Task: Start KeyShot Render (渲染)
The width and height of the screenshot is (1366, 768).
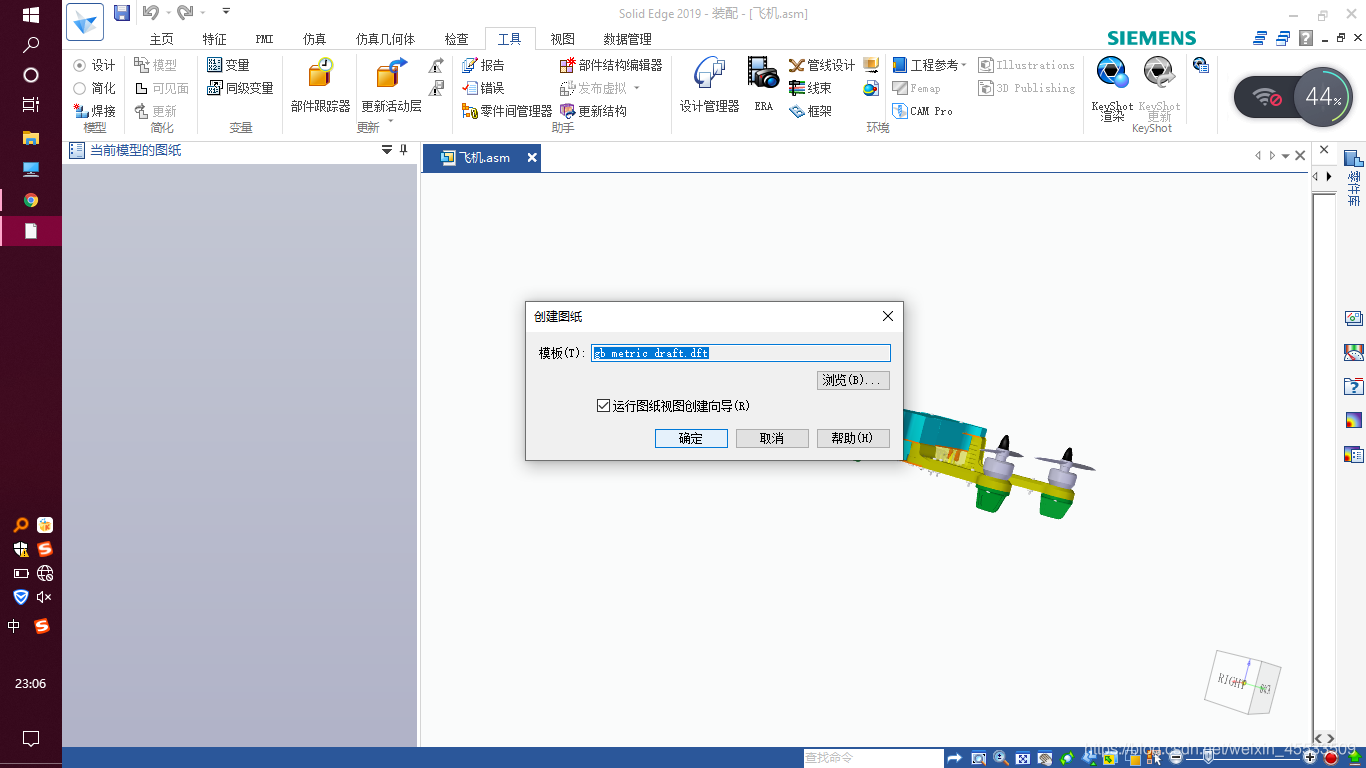Action: click(1112, 88)
